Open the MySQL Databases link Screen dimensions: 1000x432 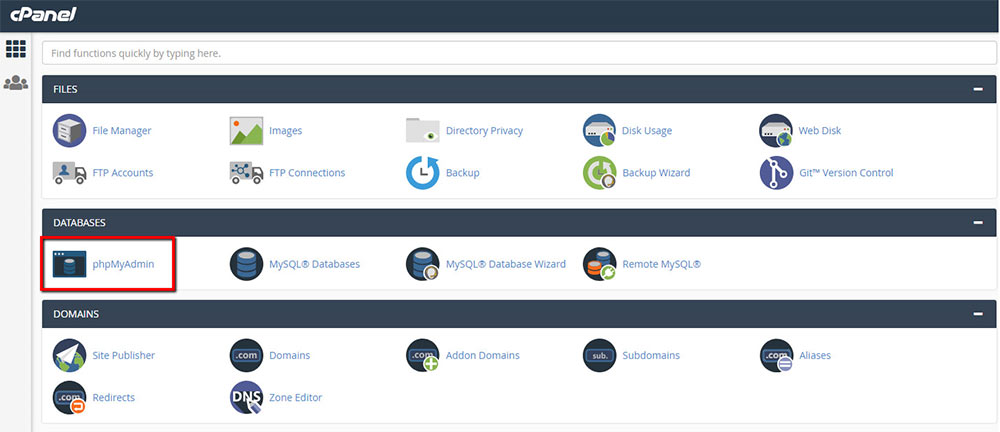(314, 264)
